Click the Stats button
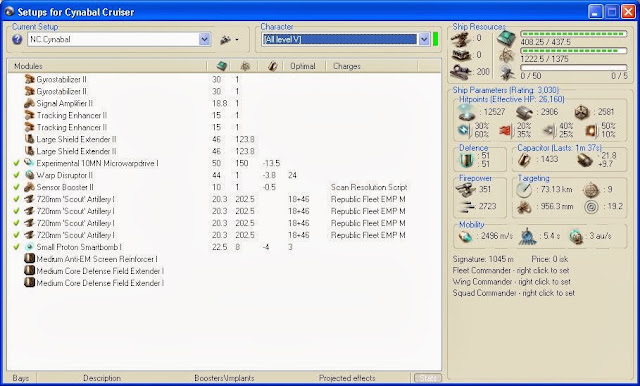 (x=427, y=378)
